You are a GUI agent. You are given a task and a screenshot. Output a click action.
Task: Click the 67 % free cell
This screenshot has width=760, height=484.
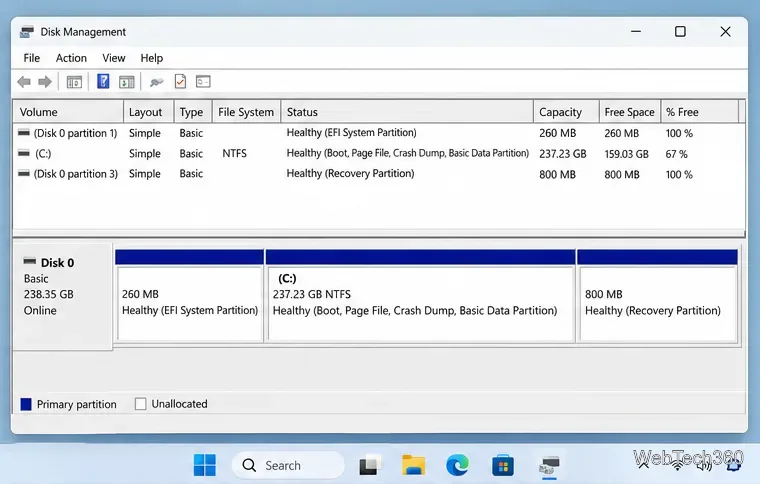[x=677, y=154]
